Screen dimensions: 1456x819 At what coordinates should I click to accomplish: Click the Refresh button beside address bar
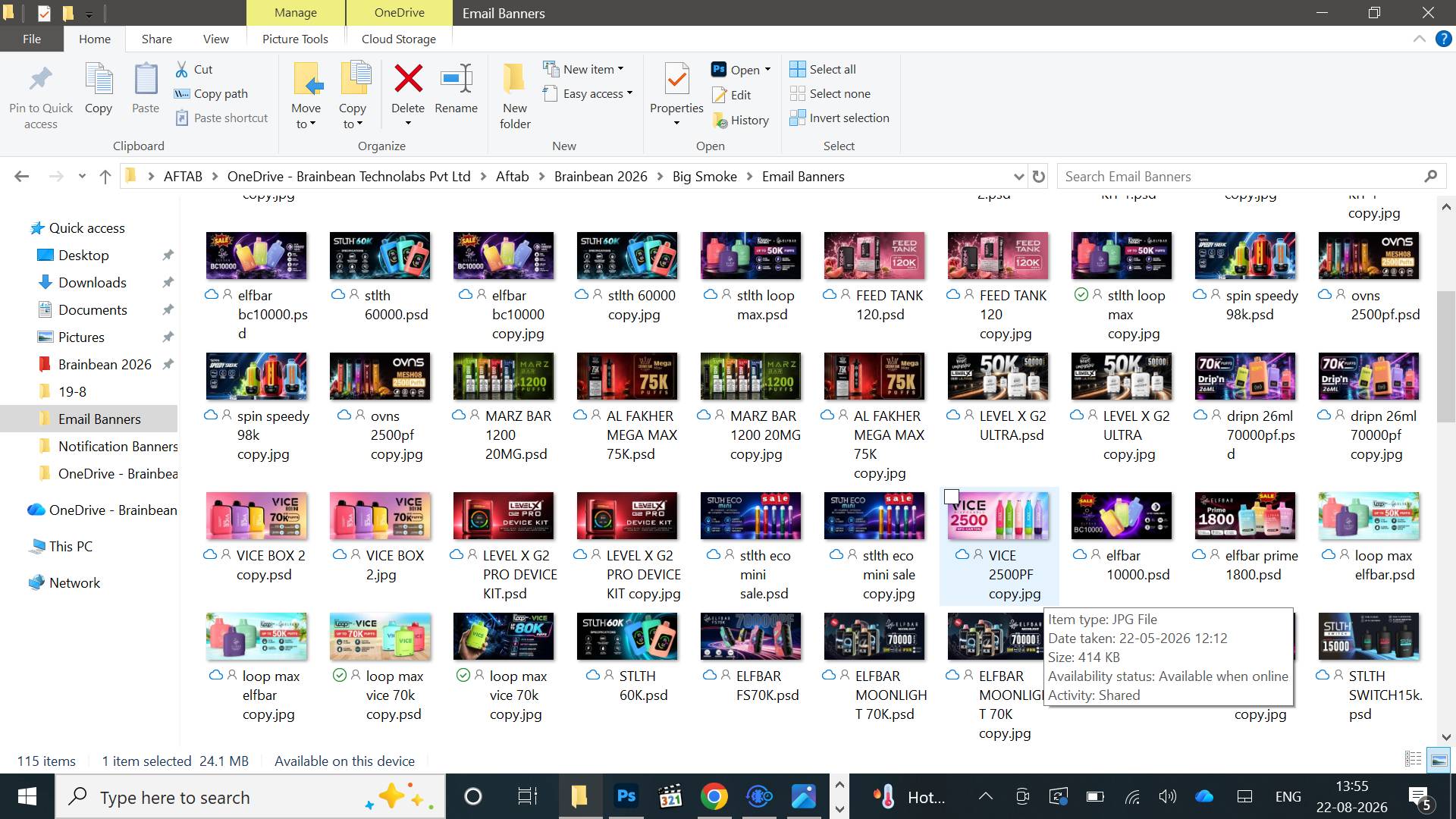(x=1039, y=177)
